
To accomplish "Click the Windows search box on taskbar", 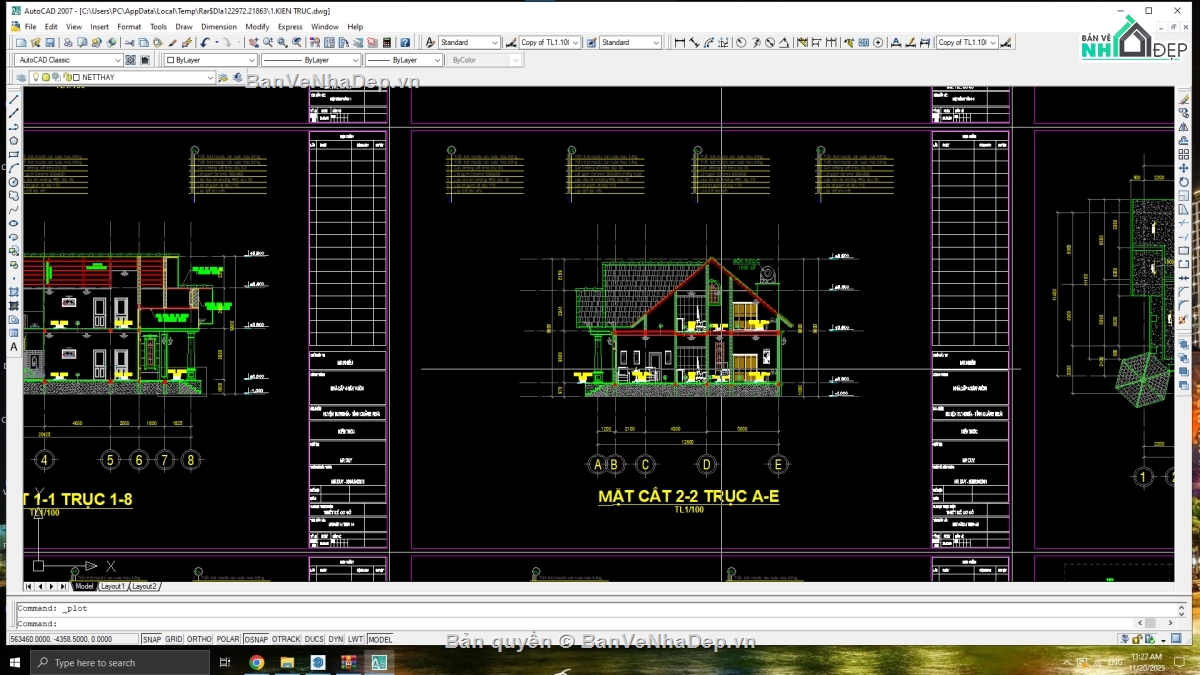I will click(120, 662).
